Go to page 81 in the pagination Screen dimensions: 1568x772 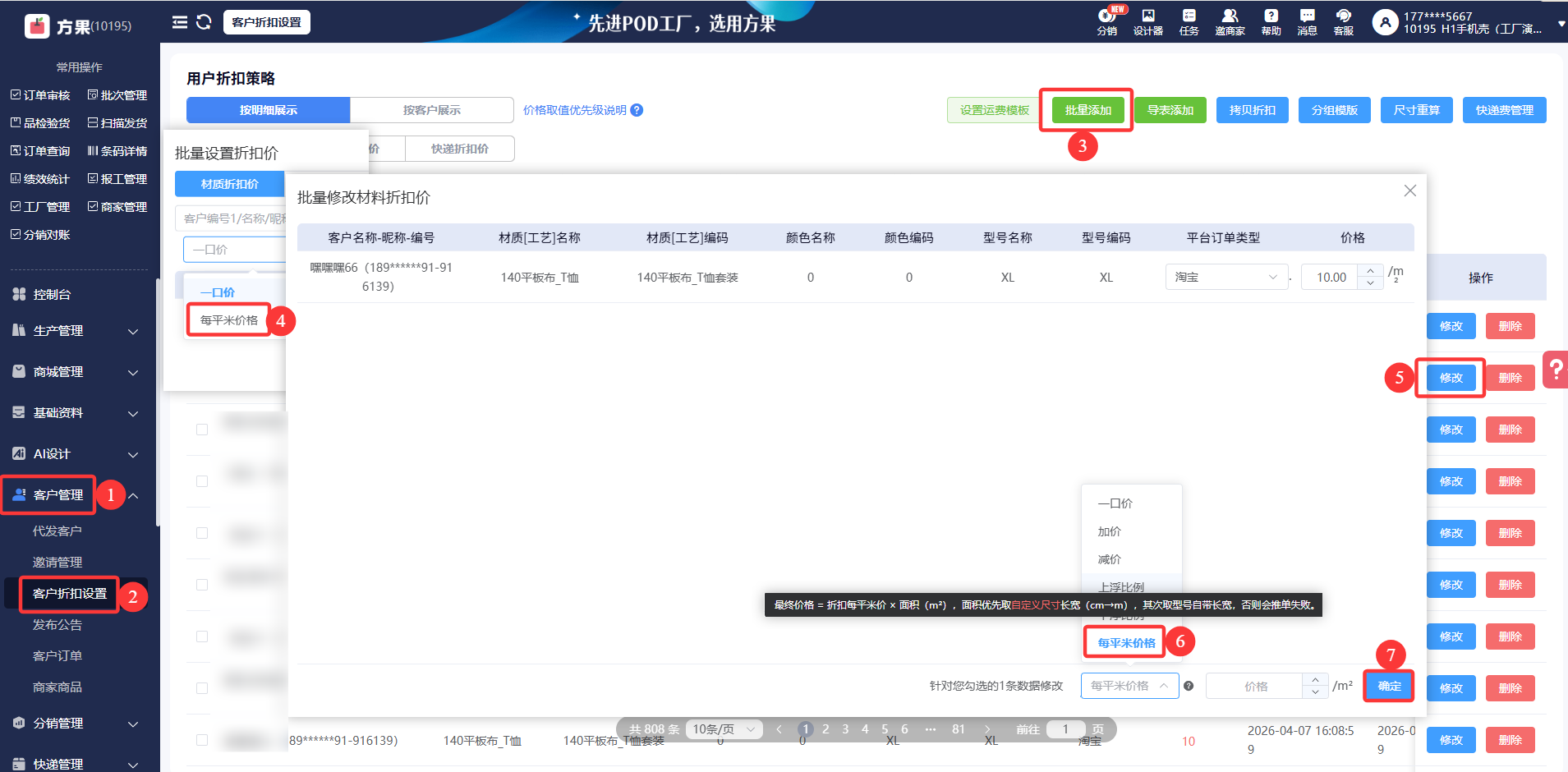point(959,729)
